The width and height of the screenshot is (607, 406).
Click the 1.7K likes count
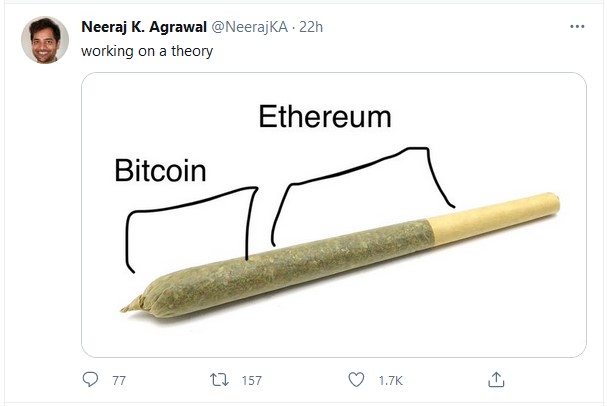[391, 381]
